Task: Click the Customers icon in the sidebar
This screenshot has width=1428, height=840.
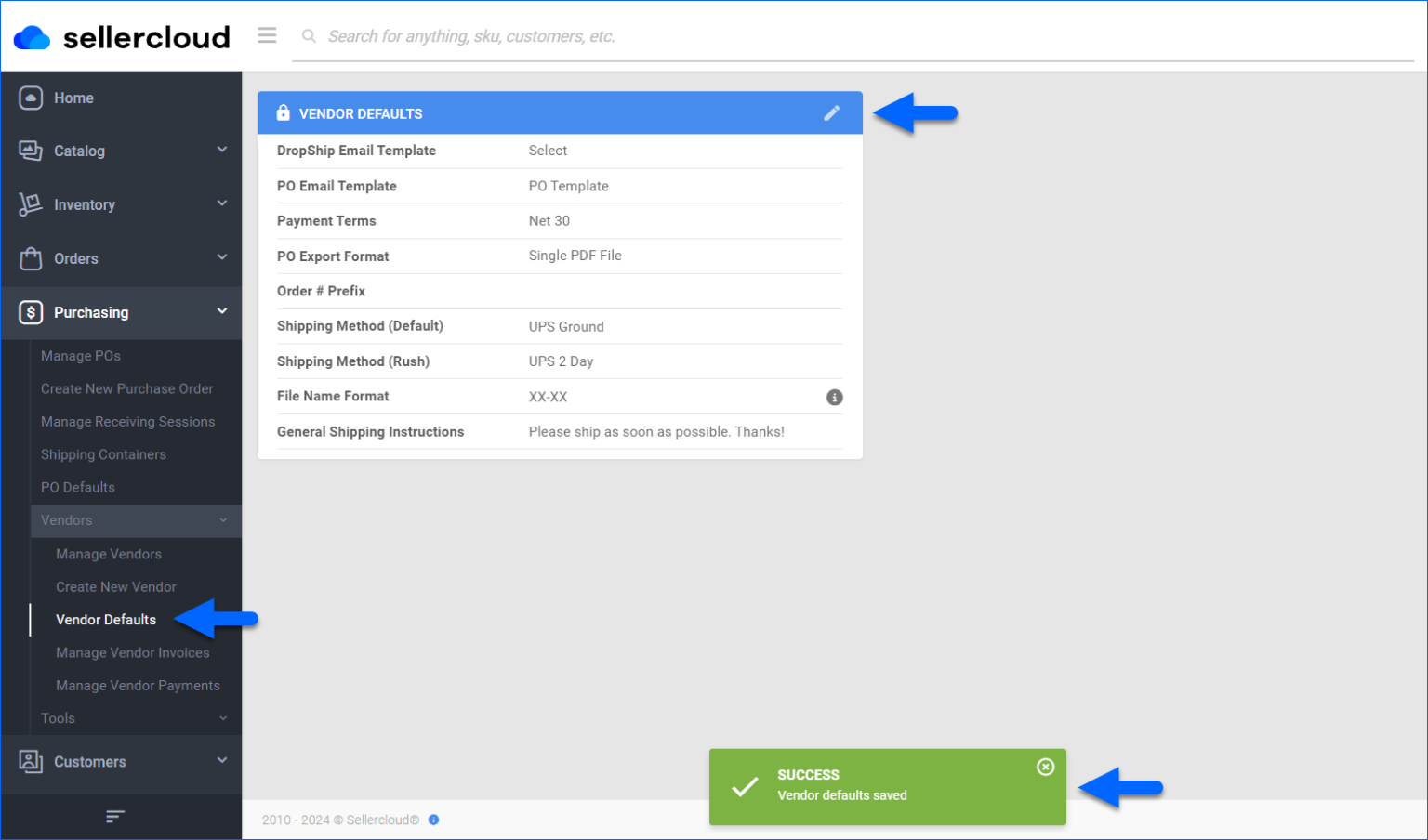Action: pyautogui.click(x=31, y=761)
